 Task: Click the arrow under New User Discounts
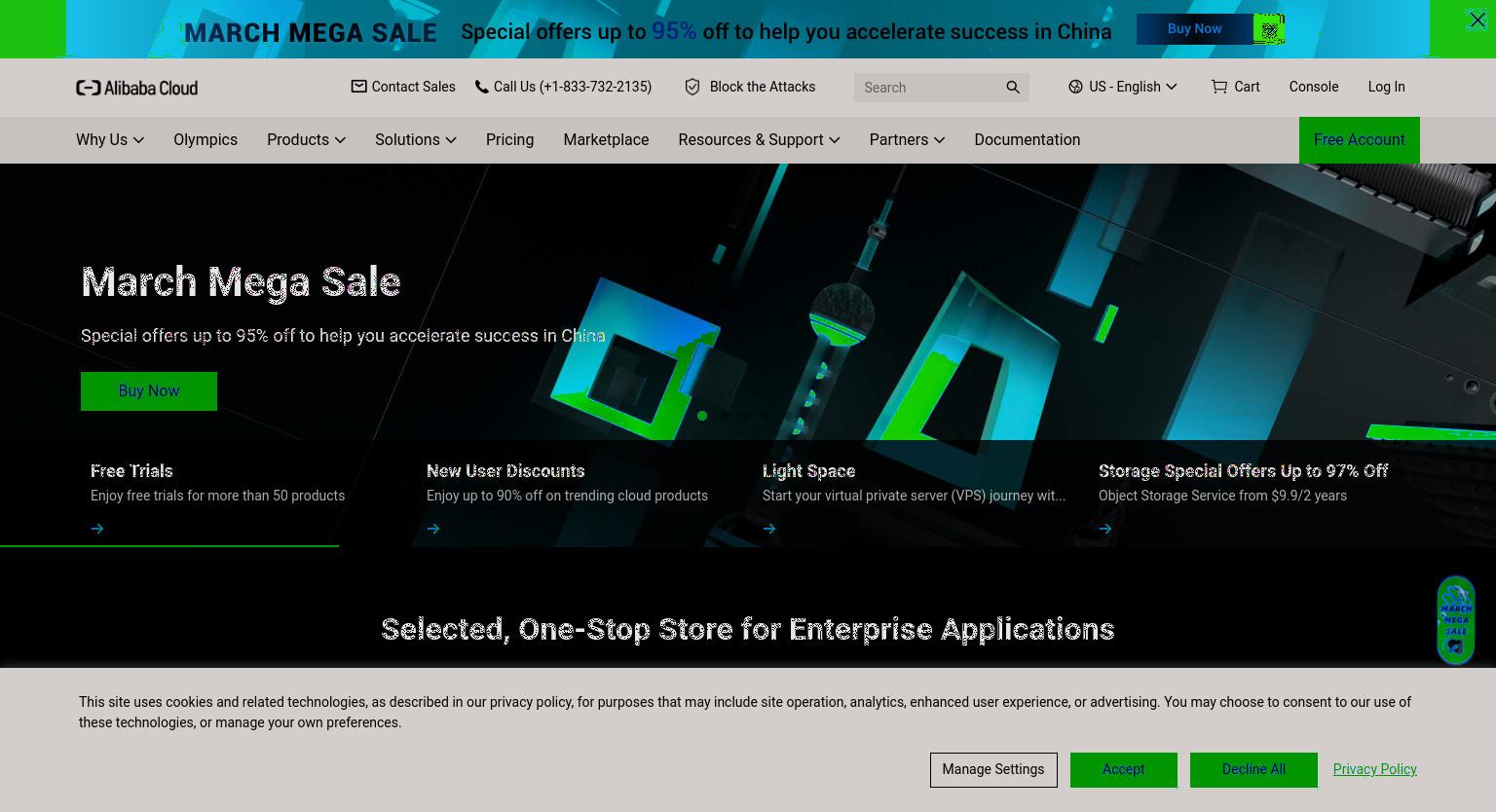[433, 529]
